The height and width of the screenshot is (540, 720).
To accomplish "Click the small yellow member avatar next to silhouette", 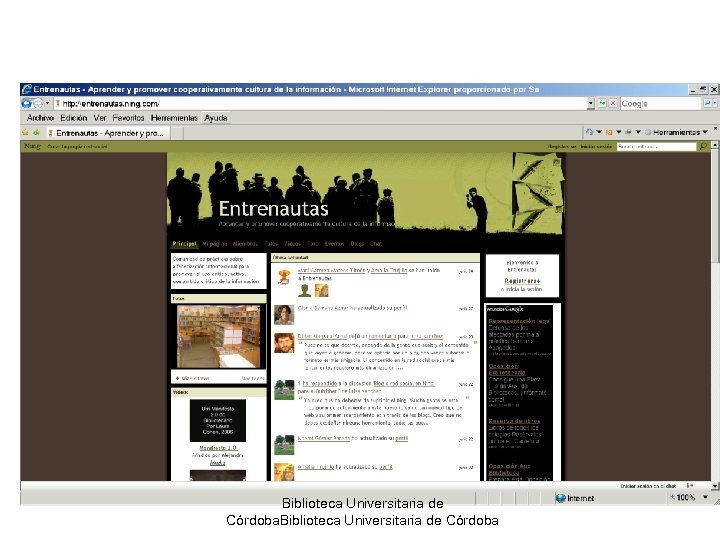I will coord(321,290).
